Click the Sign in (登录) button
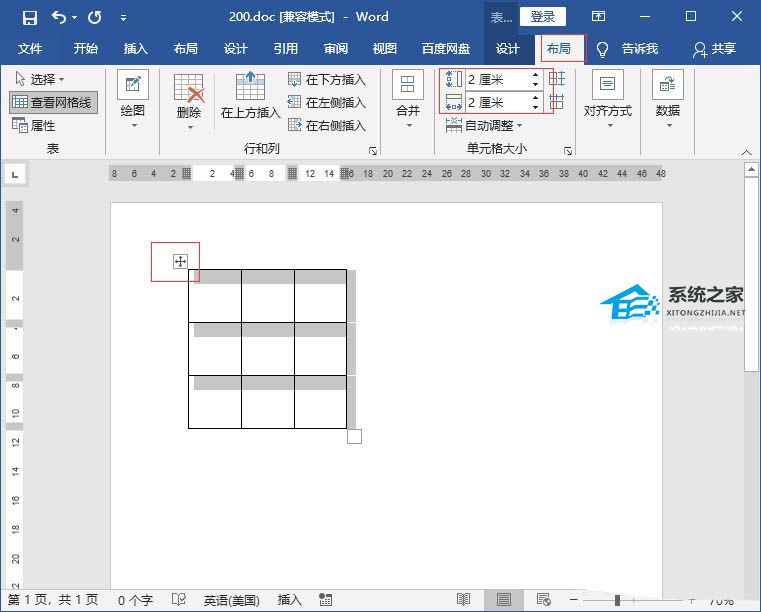This screenshot has height=612, width=761. coord(543,17)
